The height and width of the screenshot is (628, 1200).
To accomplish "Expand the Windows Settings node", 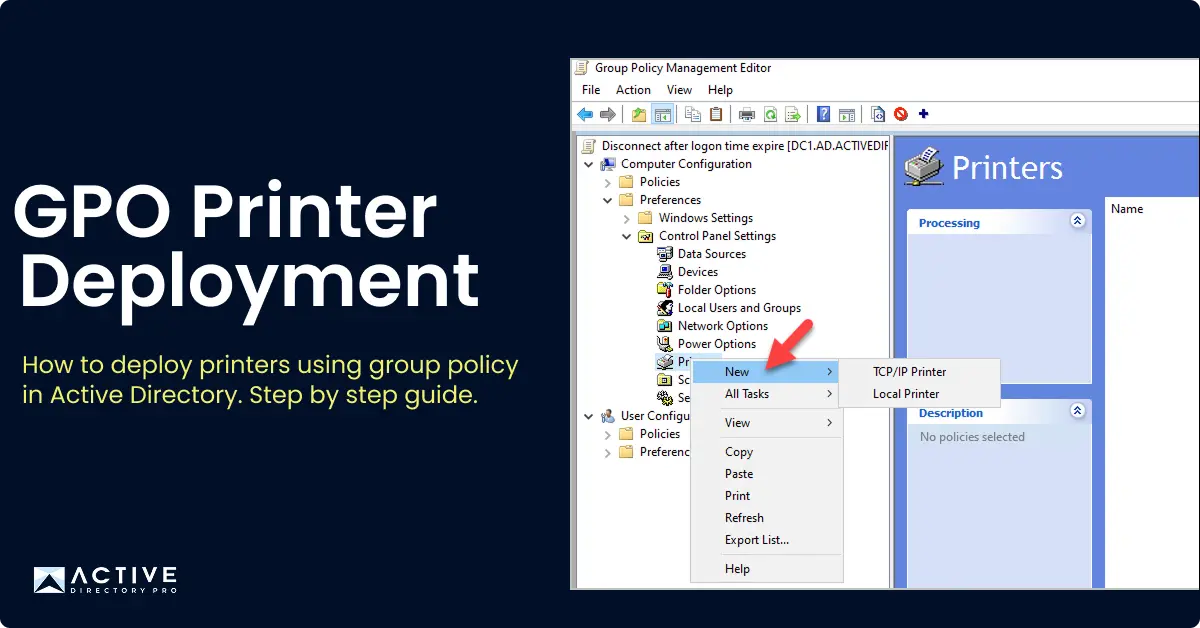I will pyautogui.click(x=627, y=218).
